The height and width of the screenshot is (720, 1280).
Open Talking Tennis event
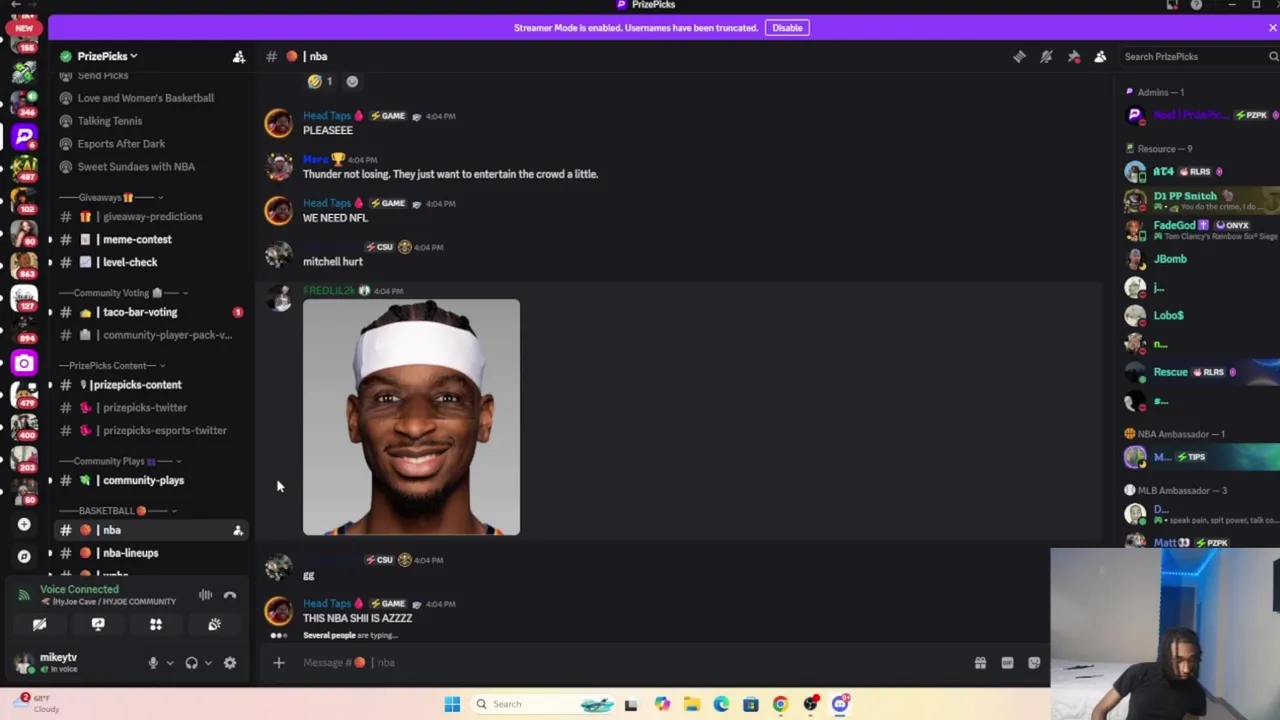tap(110, 121)
